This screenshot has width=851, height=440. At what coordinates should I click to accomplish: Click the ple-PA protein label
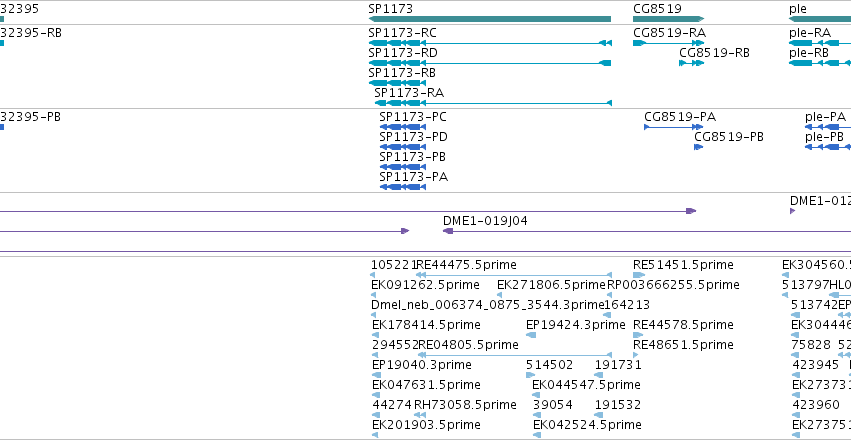tap(825, 117)
